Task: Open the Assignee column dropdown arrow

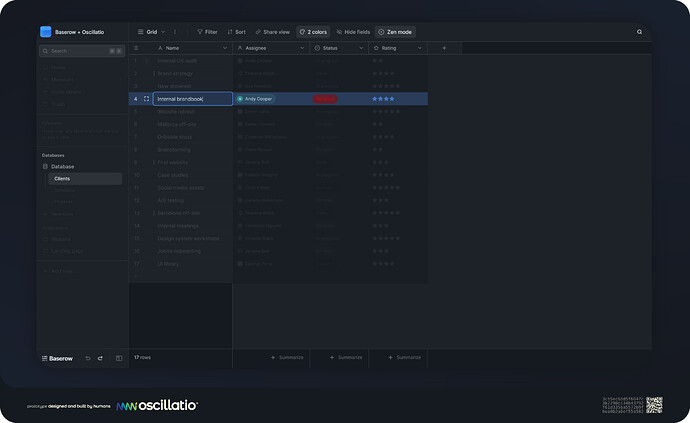Action: pyautogui.click(x=302, y=48)
